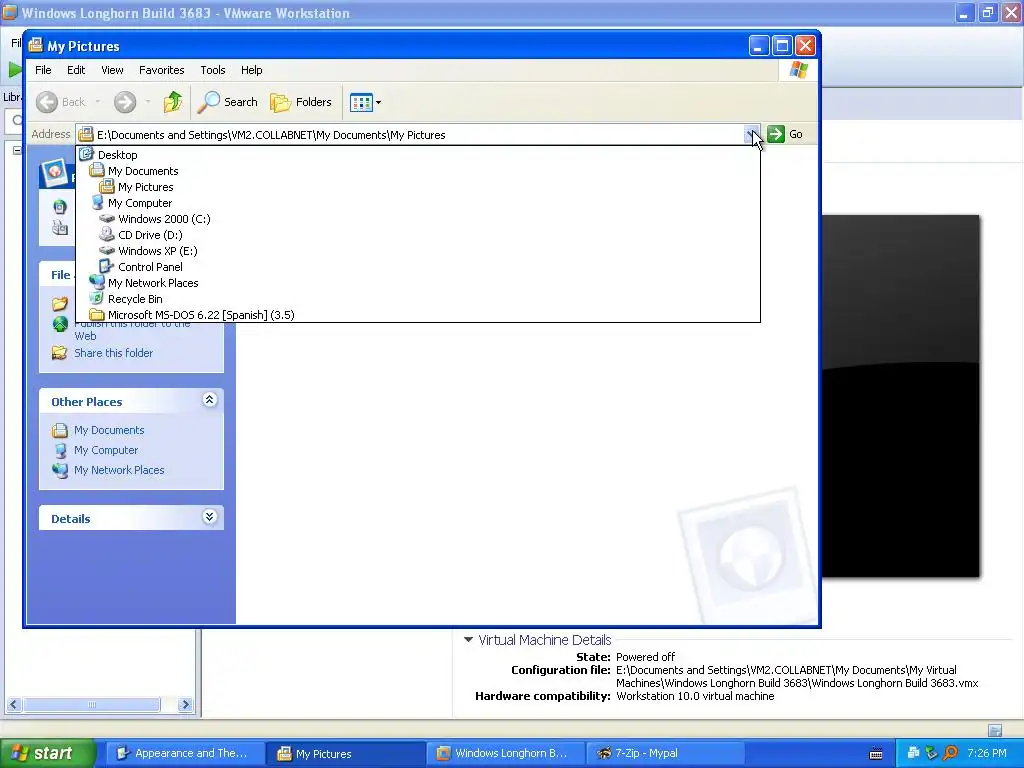Open the Views toolbar dropdown
Image resolution: width=1024 pixels, height=768 pixels.
365,103
